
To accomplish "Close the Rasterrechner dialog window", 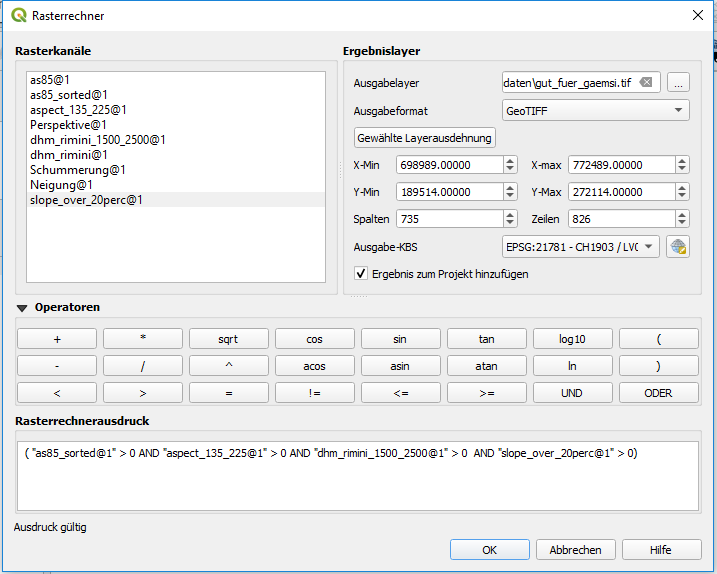I will pos(697,15).
